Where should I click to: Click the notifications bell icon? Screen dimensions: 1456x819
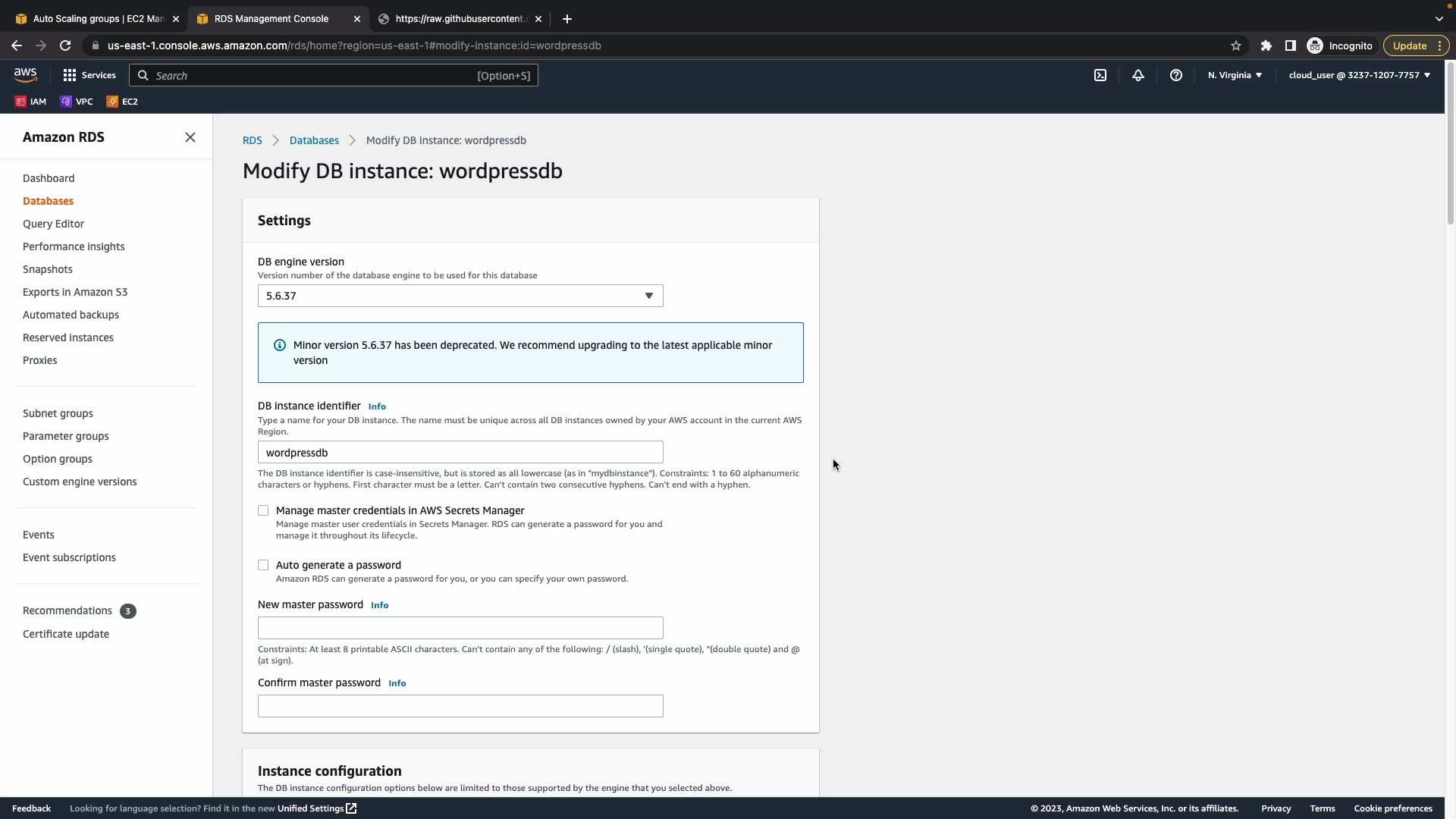click(1137, 75)
